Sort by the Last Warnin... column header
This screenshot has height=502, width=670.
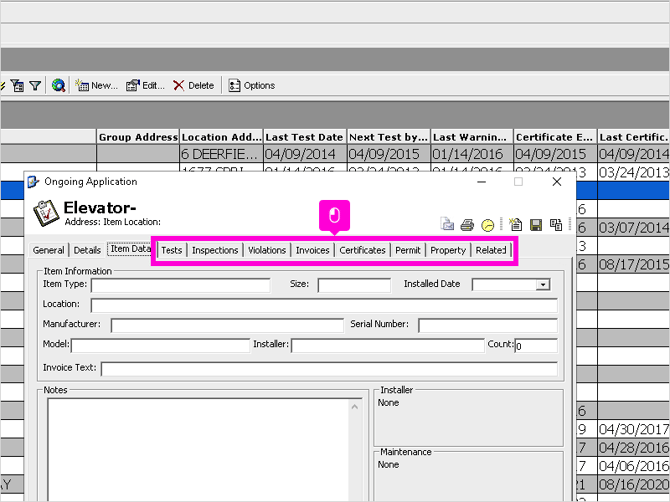coord(472,137)
